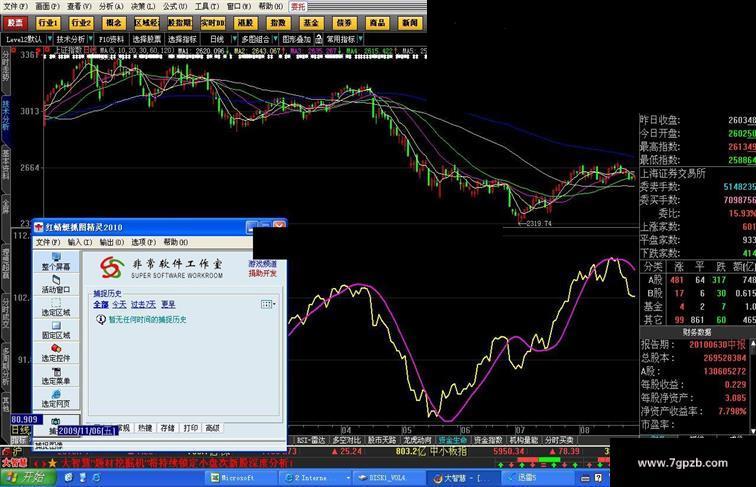Open 输入(I) menu in capture tool

[x=80, y=242]
